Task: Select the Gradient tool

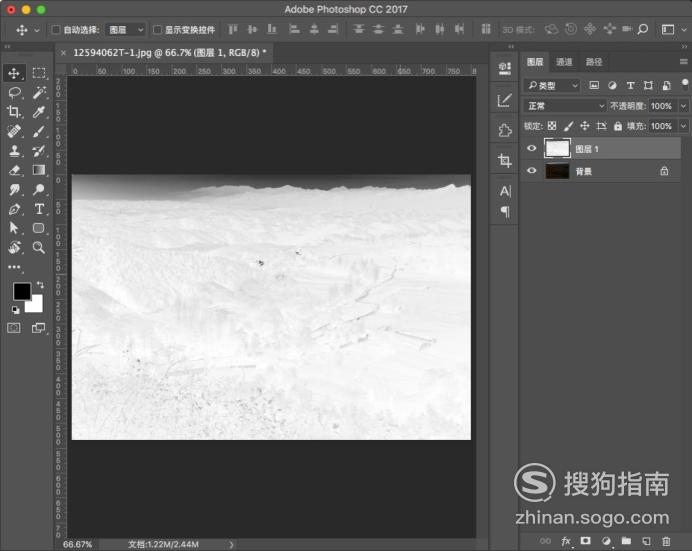Action: 39,170
